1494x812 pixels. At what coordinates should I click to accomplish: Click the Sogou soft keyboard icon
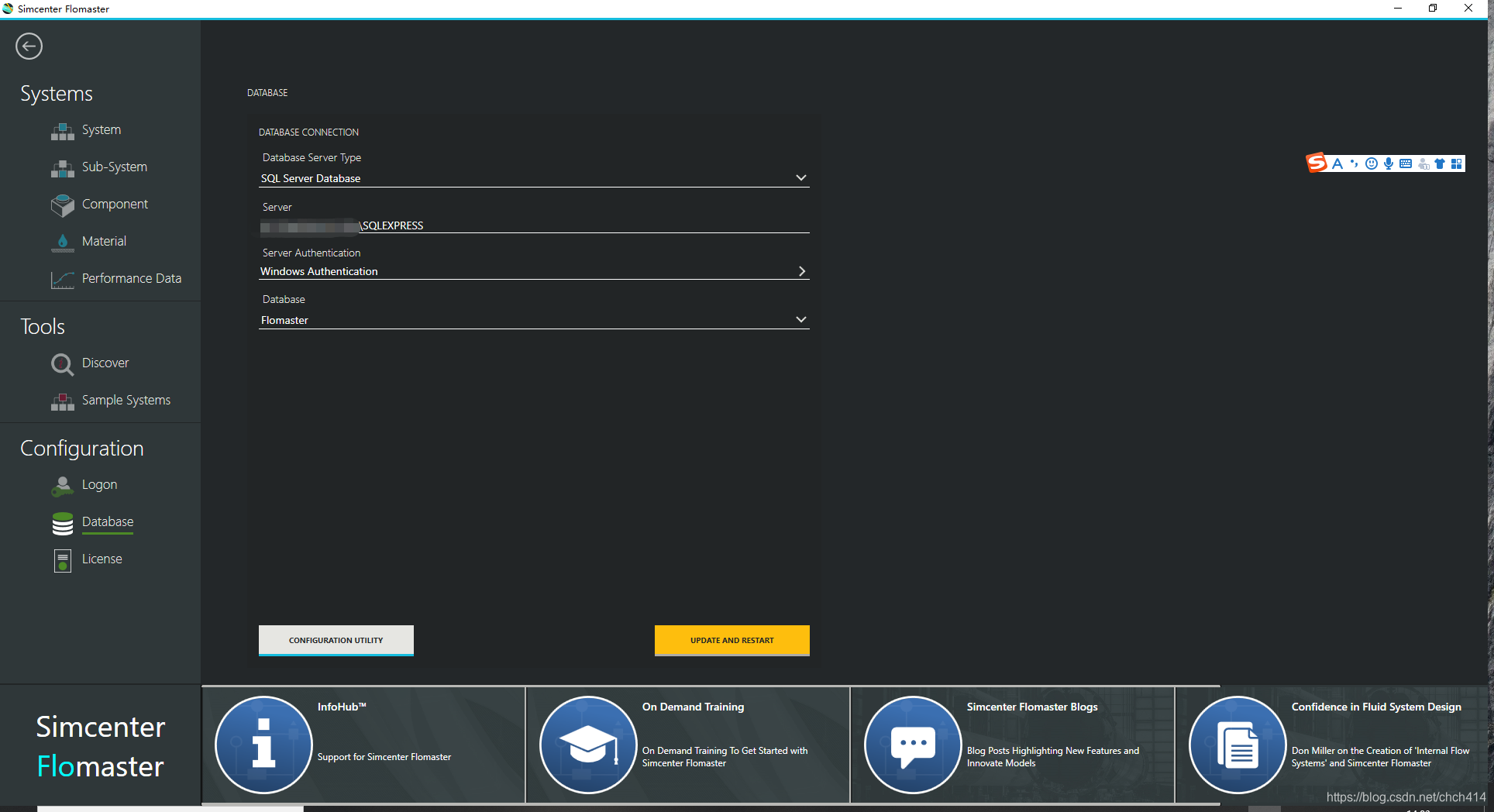[1406, 163]
